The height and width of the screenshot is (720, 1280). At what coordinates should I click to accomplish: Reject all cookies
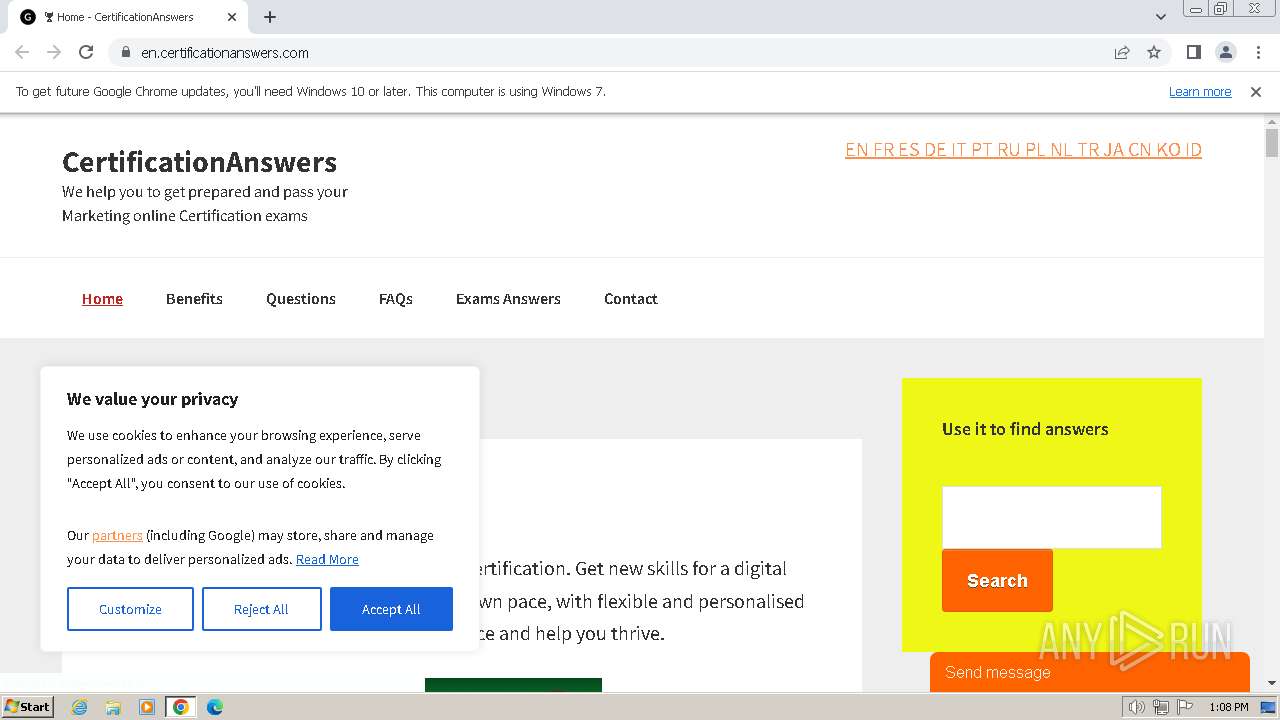[261, 609]
